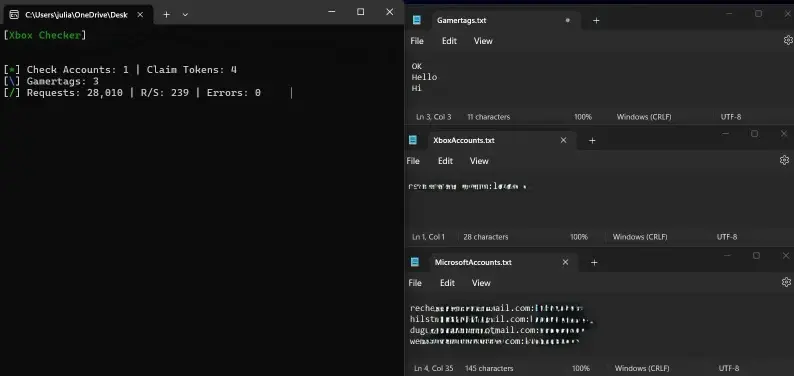Image resolution: width=794 pixels, height=376 pixels.
Task: Click the Notepad icon beside MicrosoftAccounts.txt tab
Action: 415,262
